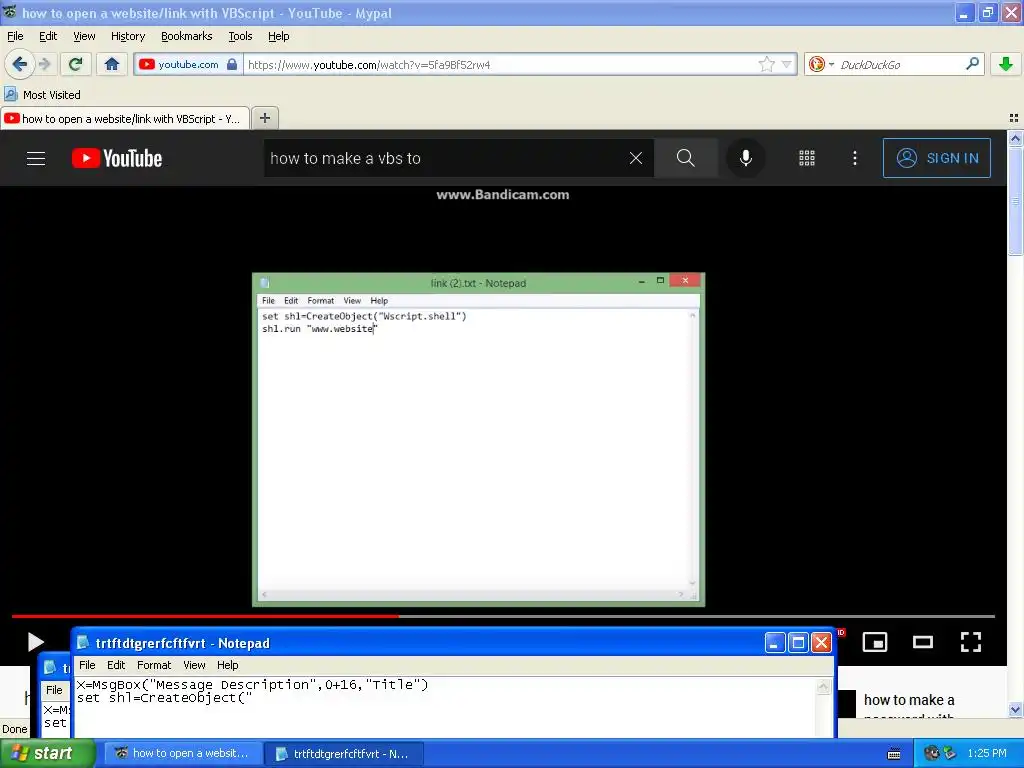1024x768 pixels.
Task: Open File menu of background Notepad
Action: 54,690
